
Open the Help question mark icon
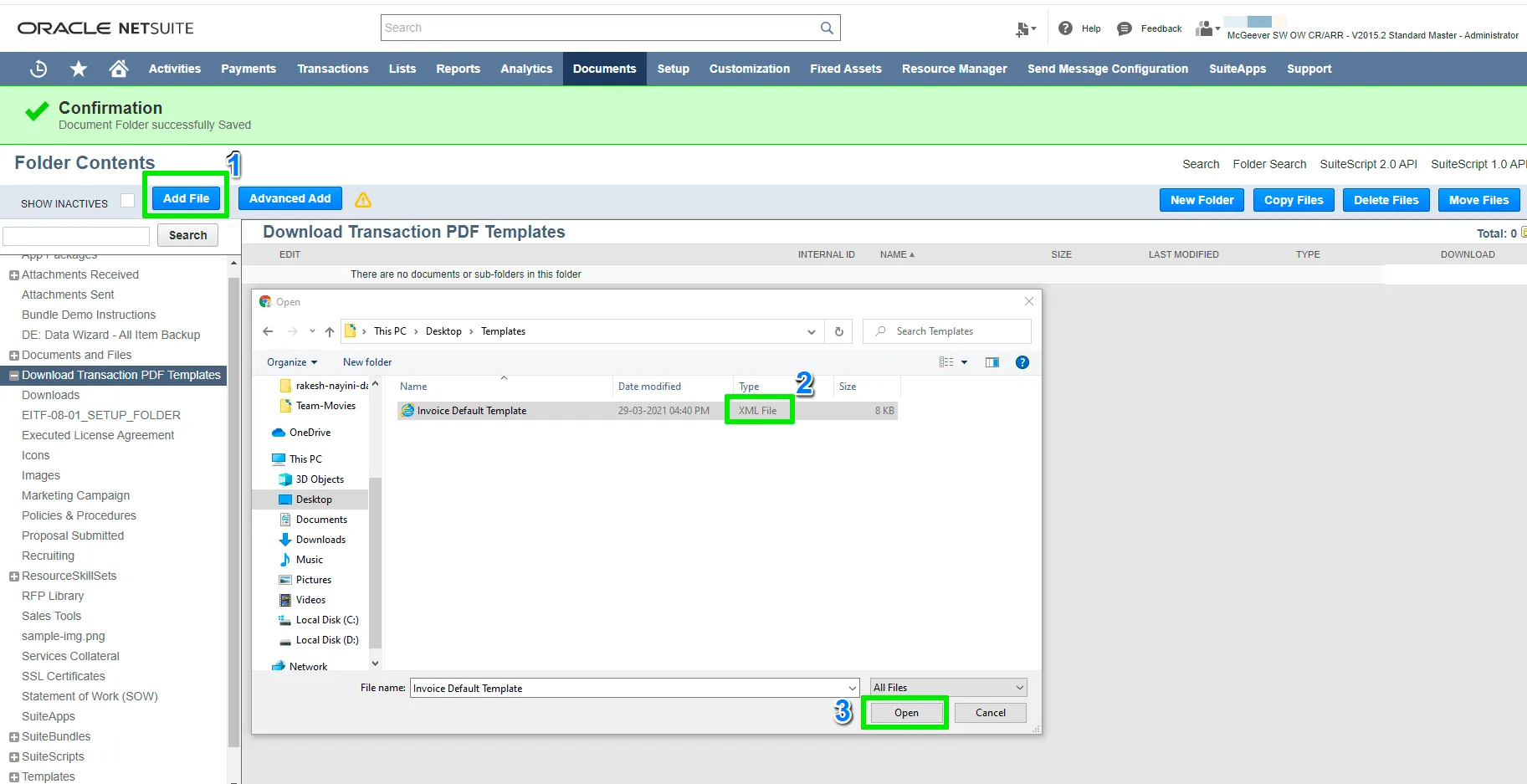pyautogui.click(x=1065, y=28)
